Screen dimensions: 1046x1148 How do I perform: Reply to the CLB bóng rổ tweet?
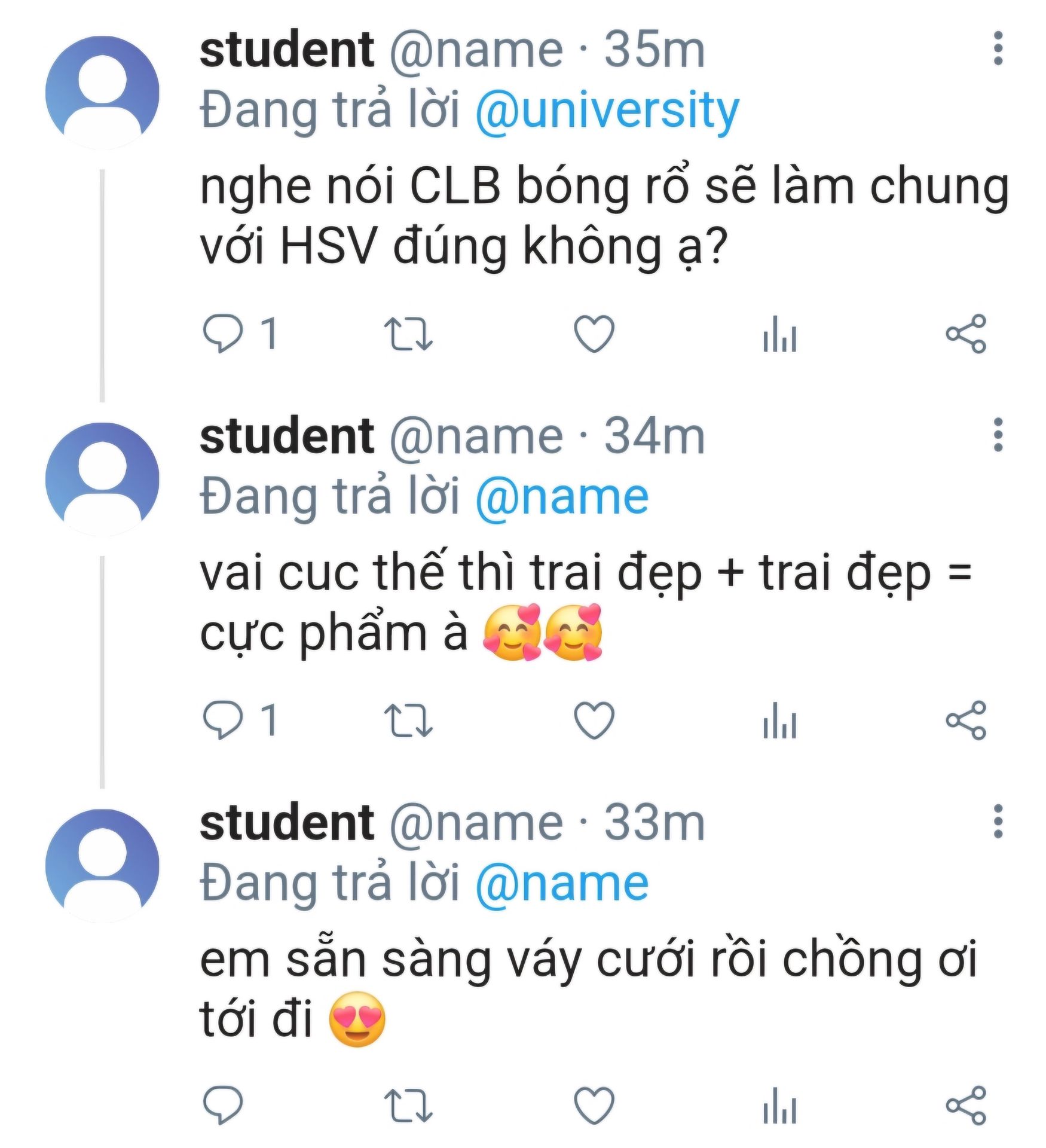pos(224,333)
